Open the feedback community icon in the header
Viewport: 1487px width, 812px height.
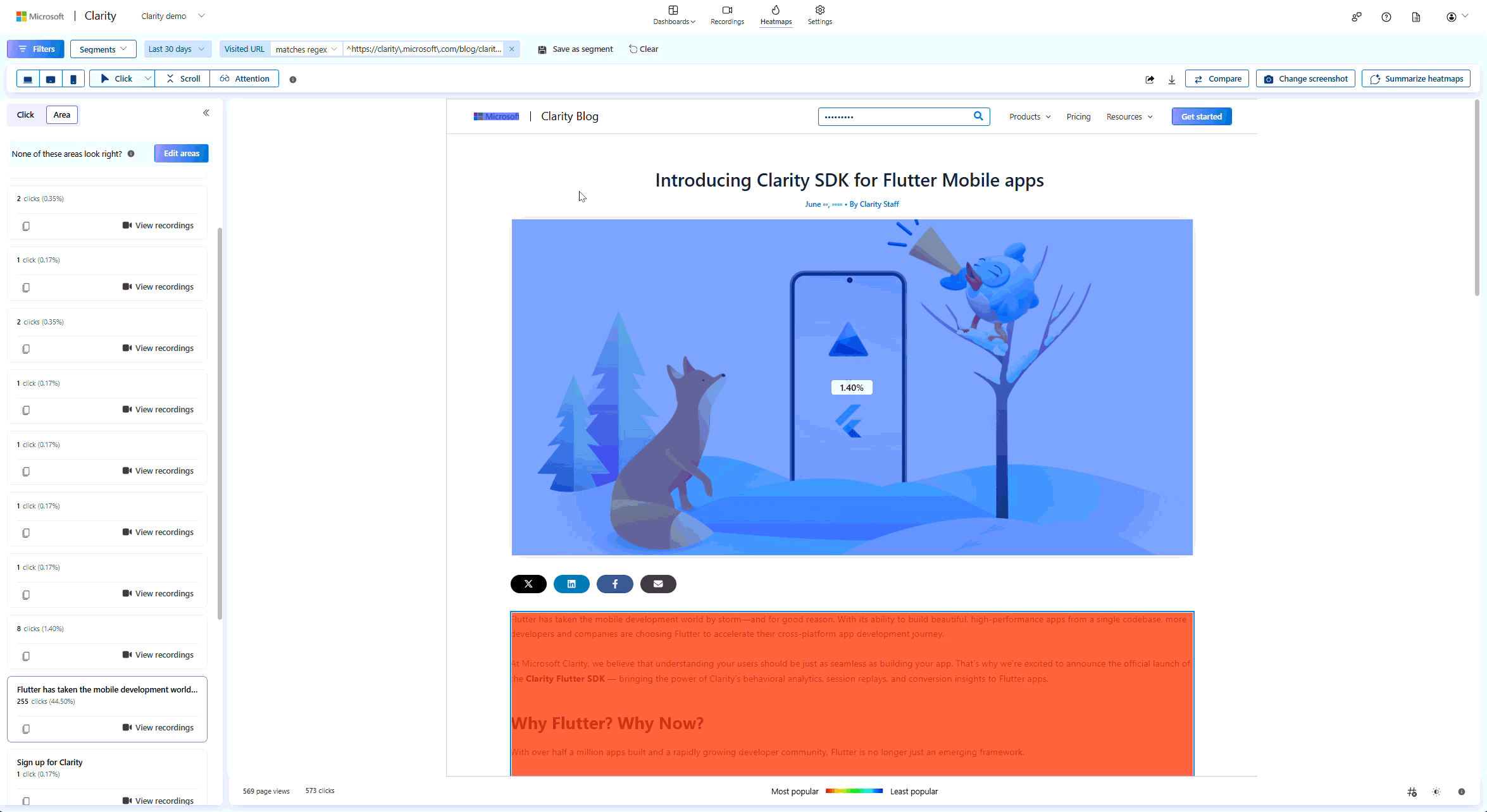click(1356, 17)
